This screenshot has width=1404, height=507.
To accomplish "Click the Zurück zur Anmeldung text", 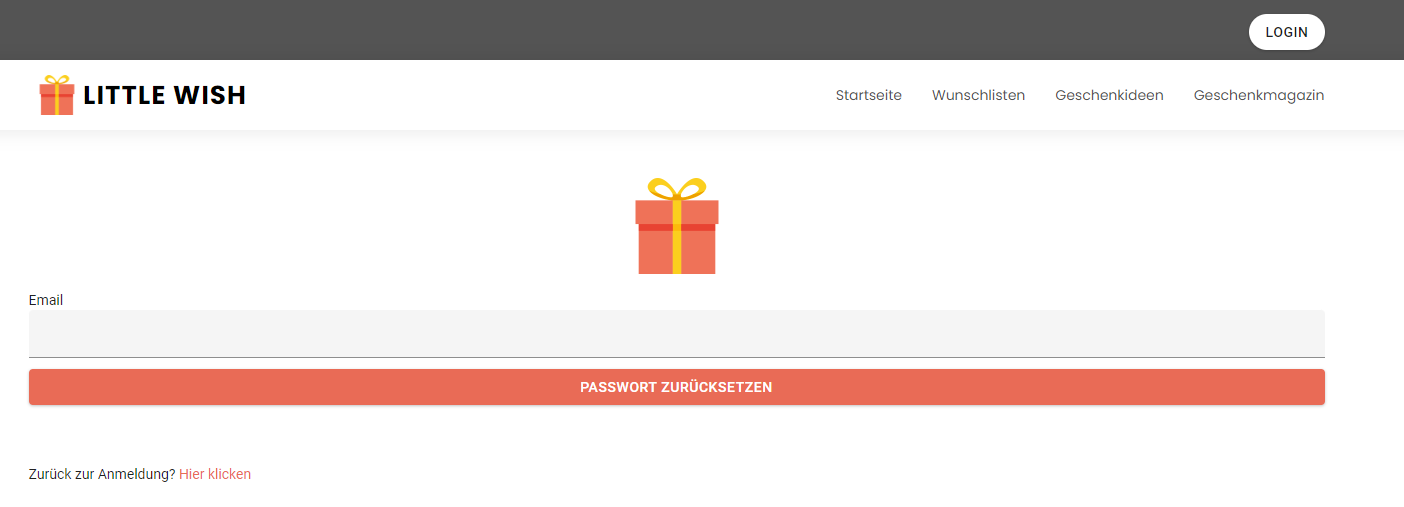I will pos(102,474).
